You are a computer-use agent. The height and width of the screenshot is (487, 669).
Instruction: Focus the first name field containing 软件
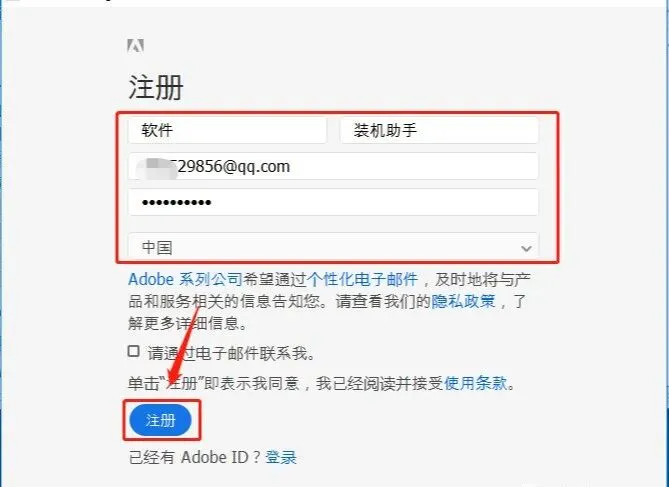point(227,131)
